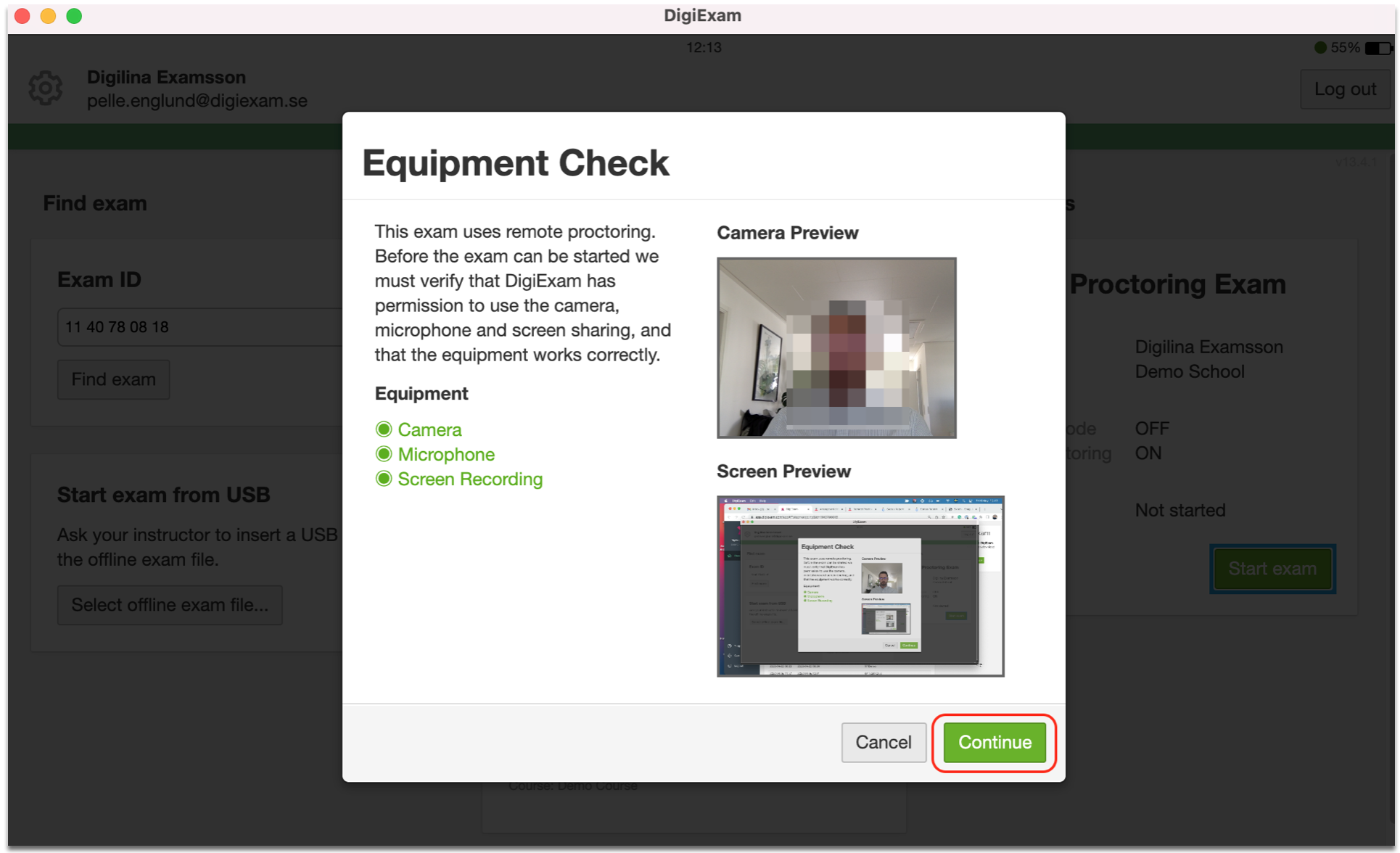
Task: Click the 12:13 clock text
Action: (704, 48)
